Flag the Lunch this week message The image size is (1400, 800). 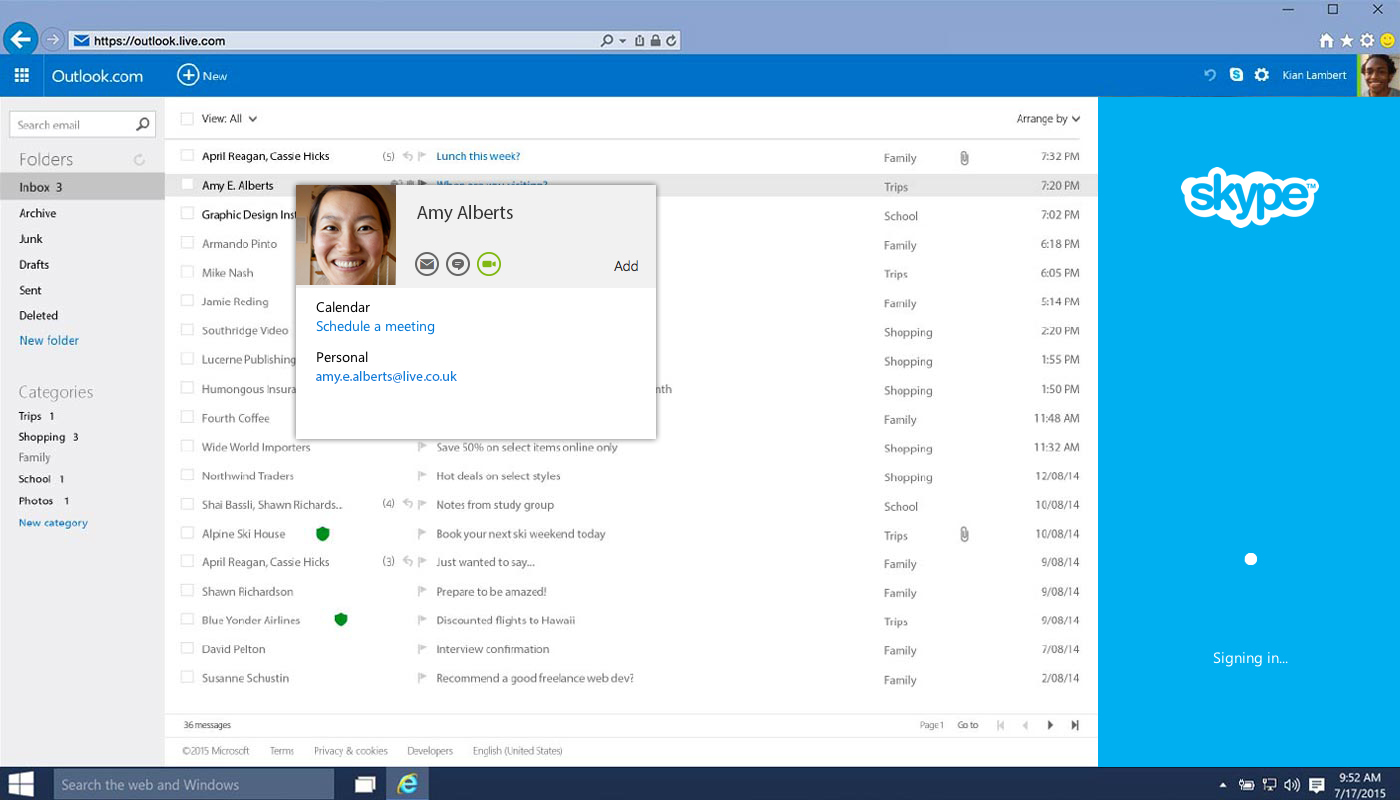tap(423, 156)
